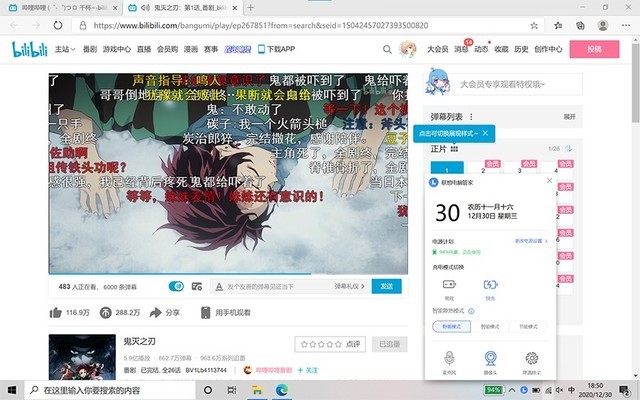The height and width of the screenshot is (400, 640).
Task: Expand the danmaku list with 展开
Action: 569,117
